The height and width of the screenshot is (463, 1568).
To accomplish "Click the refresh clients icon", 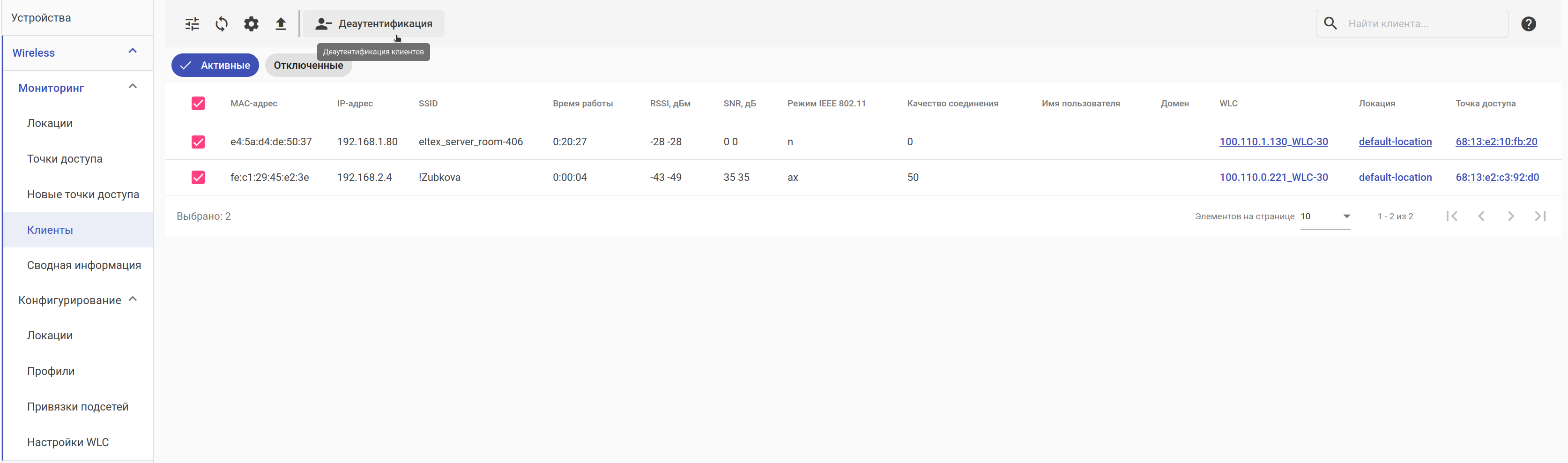I will (x=222, y=24).
